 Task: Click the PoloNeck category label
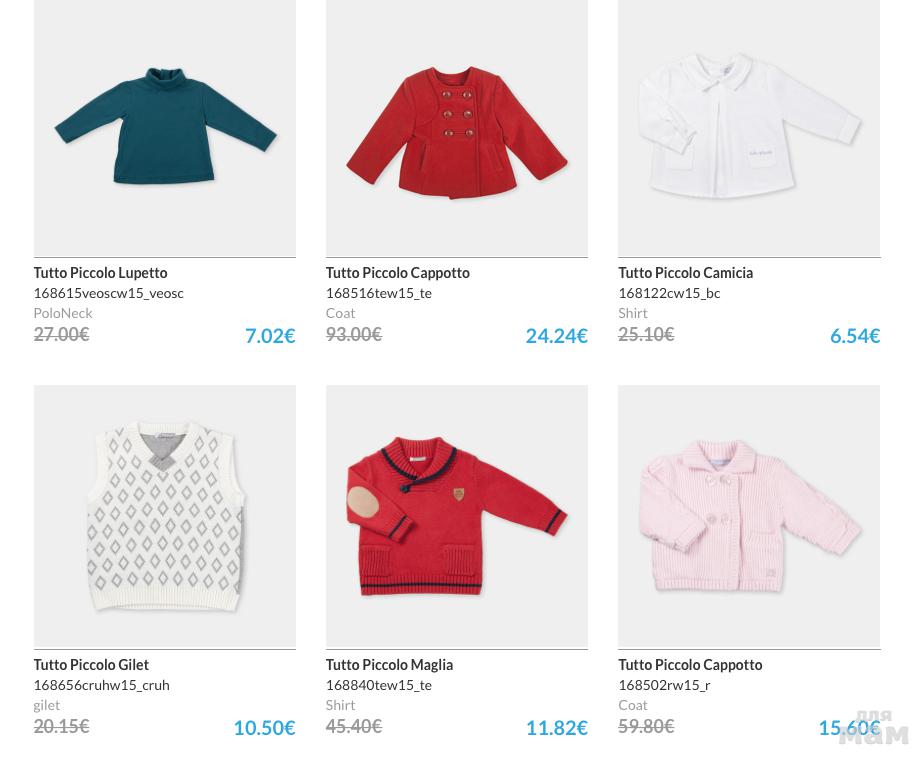[x=62, y=313]
